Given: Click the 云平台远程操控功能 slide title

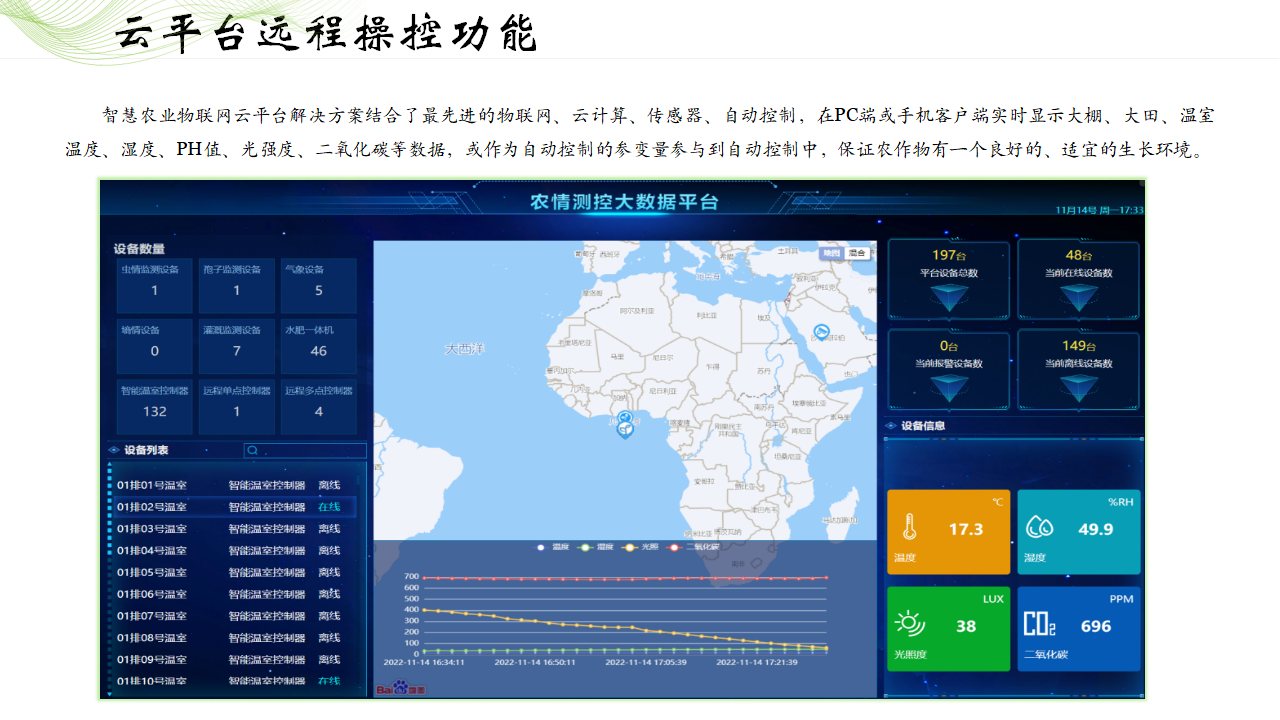Looking at the screenshot, I should 326,32.
